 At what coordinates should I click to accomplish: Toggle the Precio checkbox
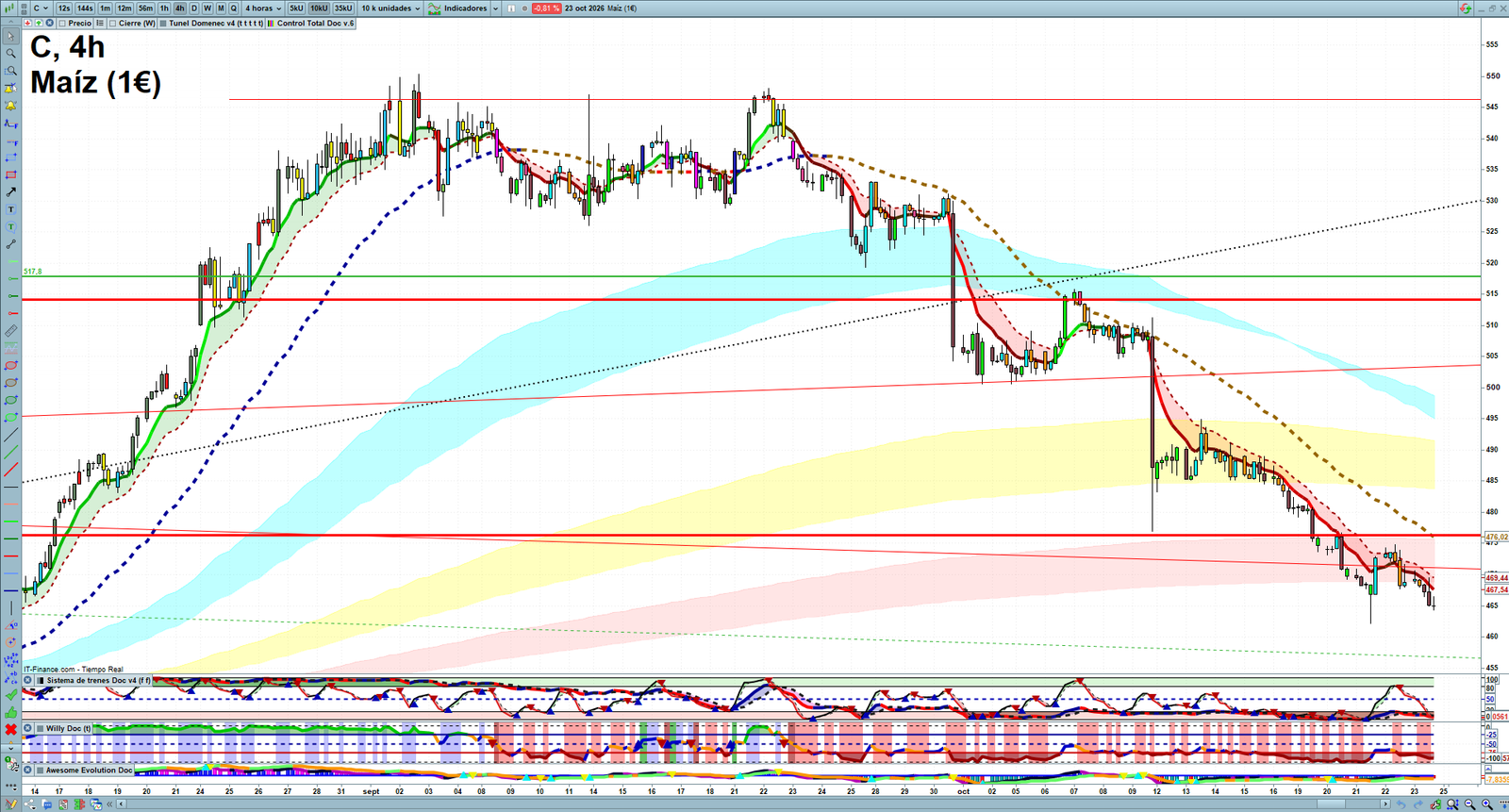click(62, 23)
